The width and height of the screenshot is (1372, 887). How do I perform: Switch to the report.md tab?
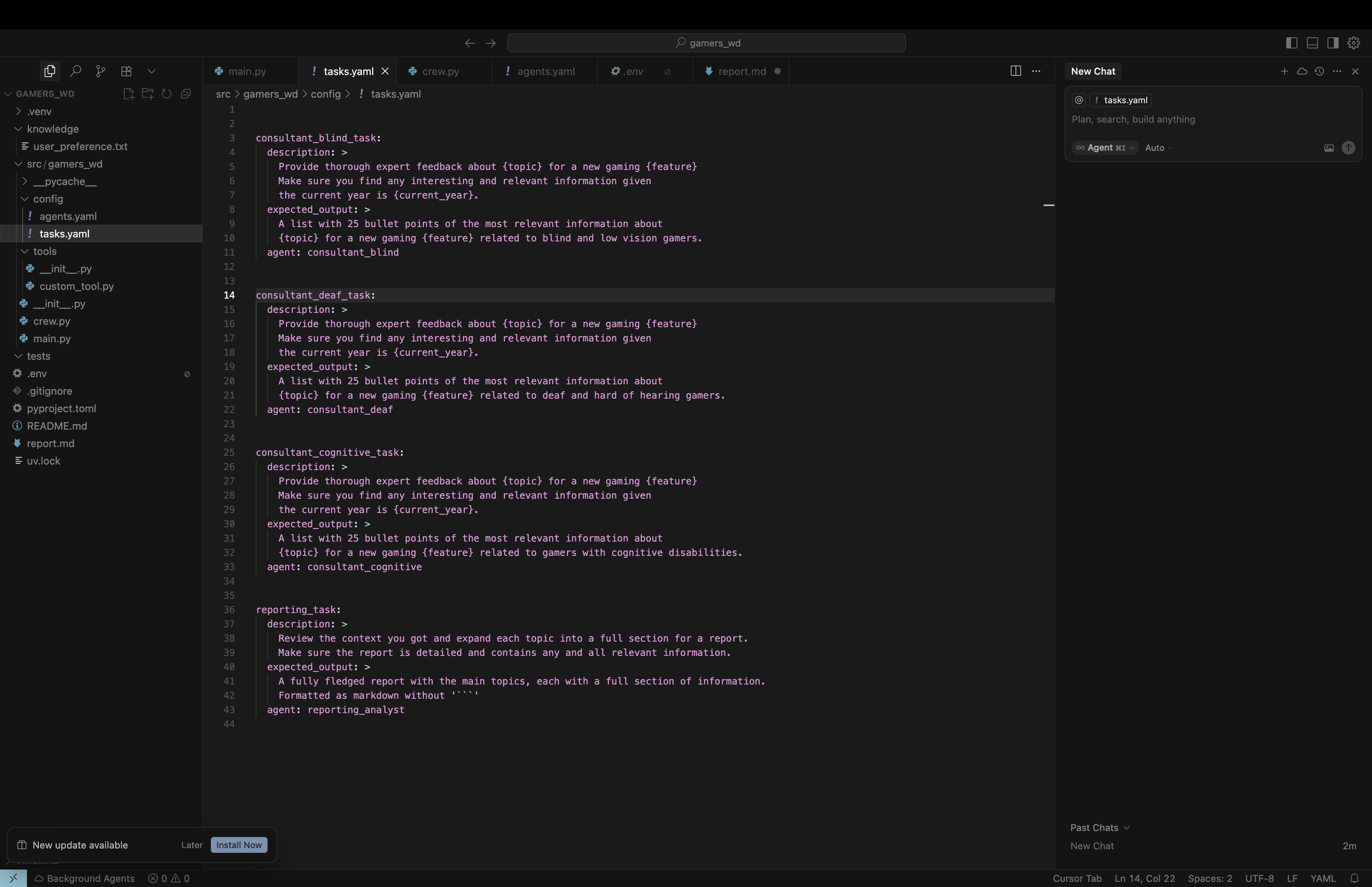click(x=741, y=71)
